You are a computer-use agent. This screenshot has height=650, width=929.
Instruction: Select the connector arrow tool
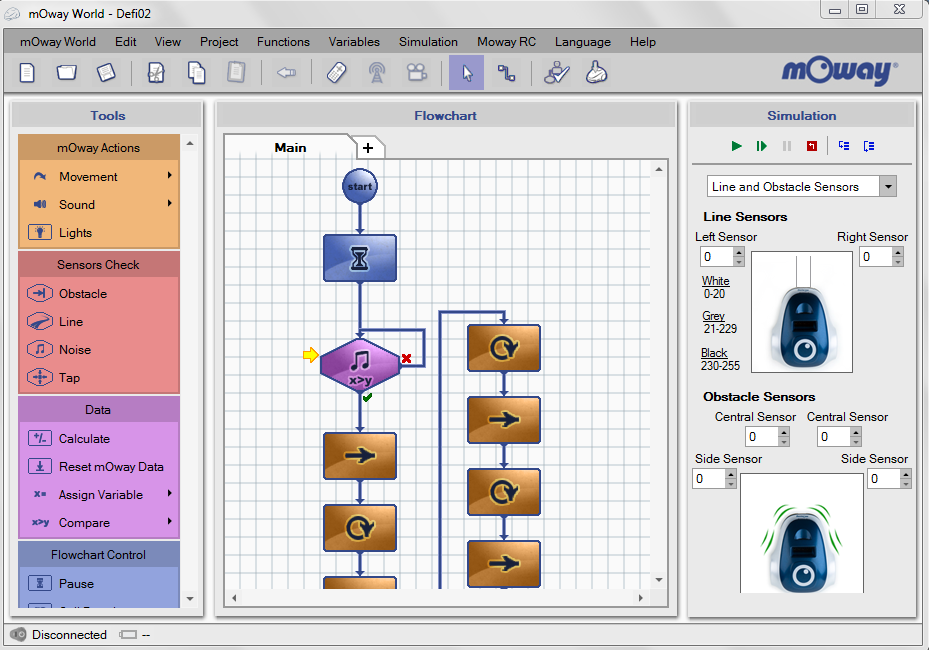coord(506,73)
